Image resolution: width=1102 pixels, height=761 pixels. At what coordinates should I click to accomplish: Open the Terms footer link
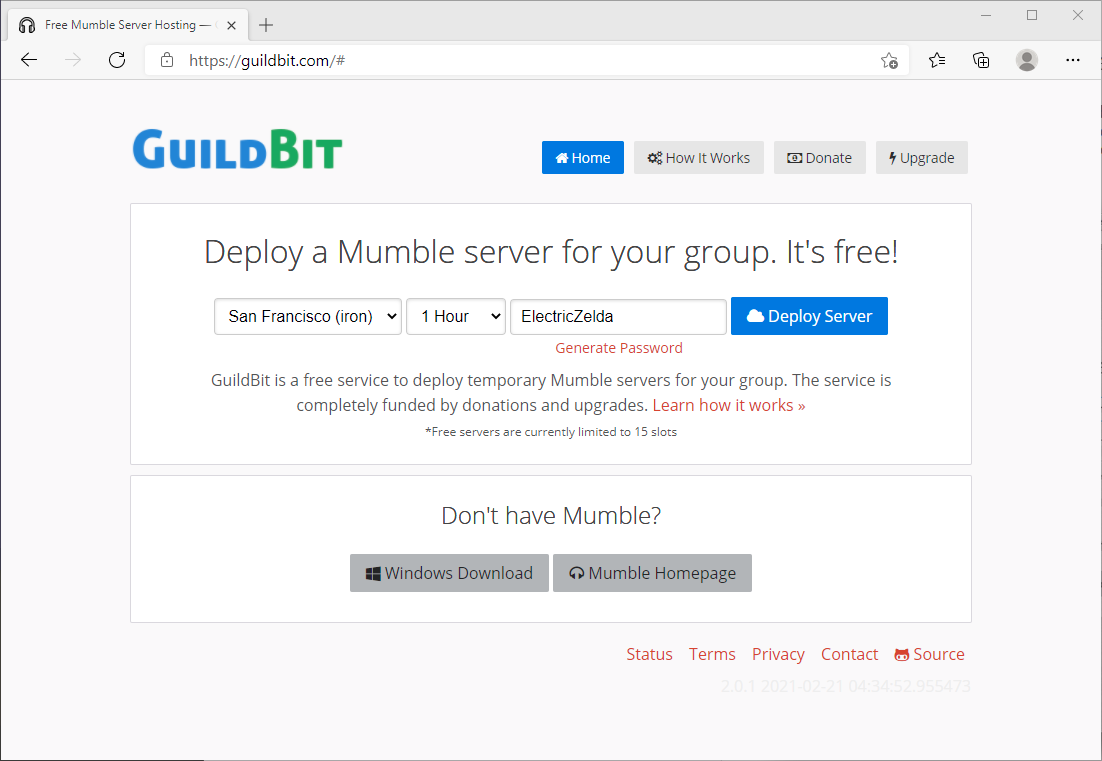(712, 654)
